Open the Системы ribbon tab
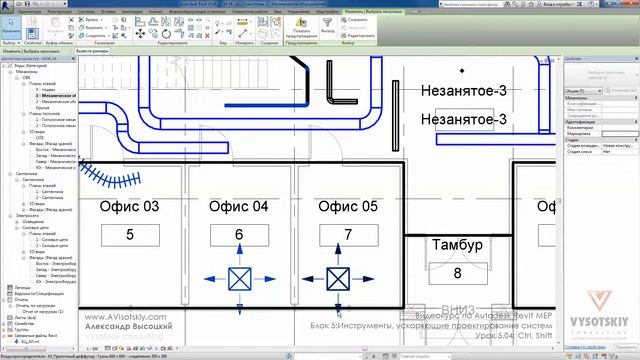 (x=85, y=12)
